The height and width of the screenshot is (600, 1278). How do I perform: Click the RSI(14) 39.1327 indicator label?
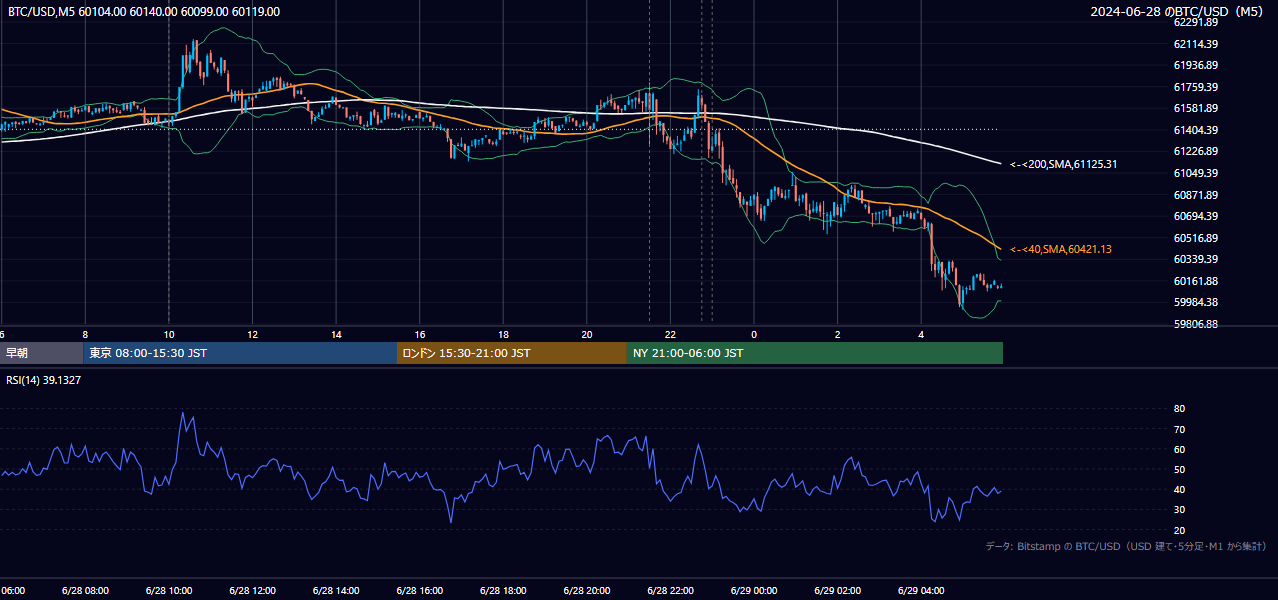click(44, 380)
